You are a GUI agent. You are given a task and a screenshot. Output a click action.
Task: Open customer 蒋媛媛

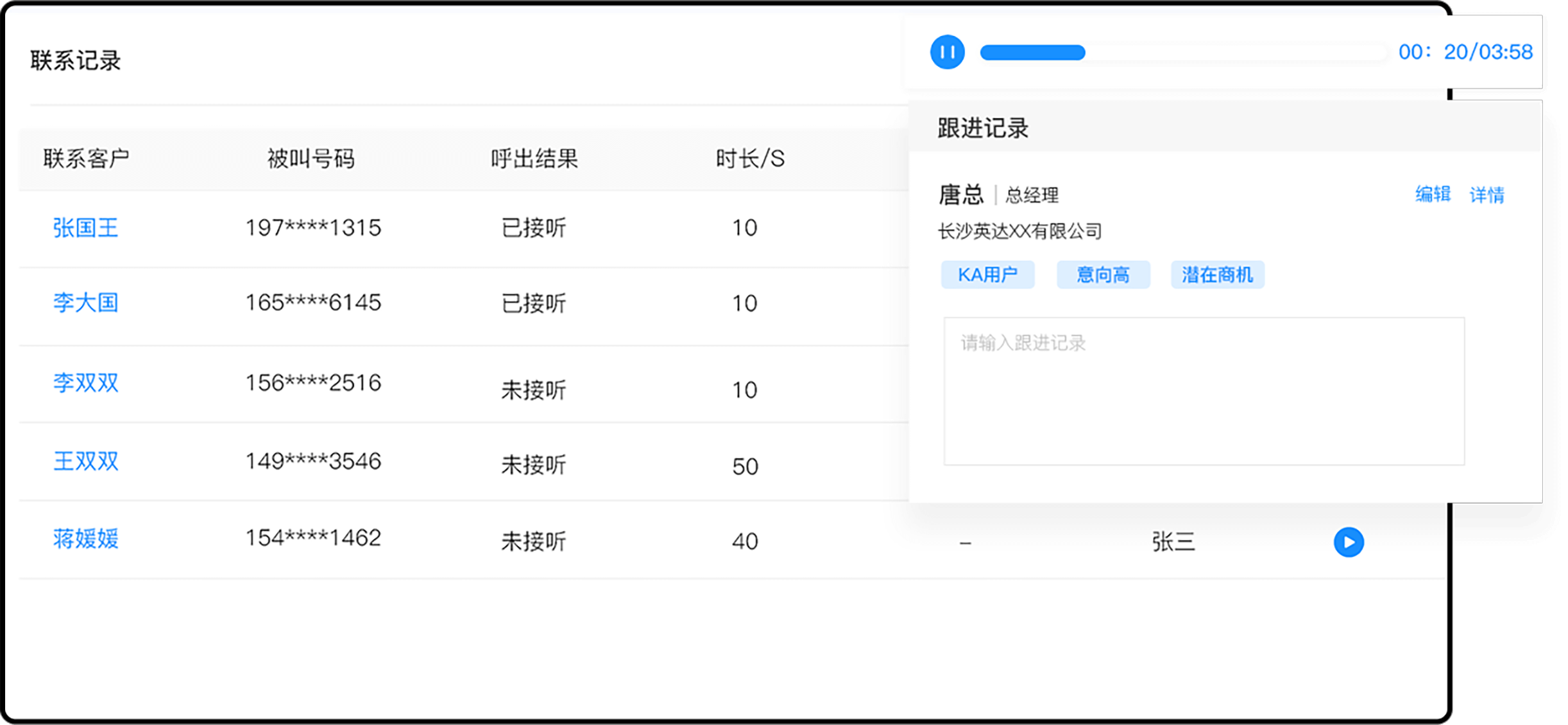pos(85,538)
